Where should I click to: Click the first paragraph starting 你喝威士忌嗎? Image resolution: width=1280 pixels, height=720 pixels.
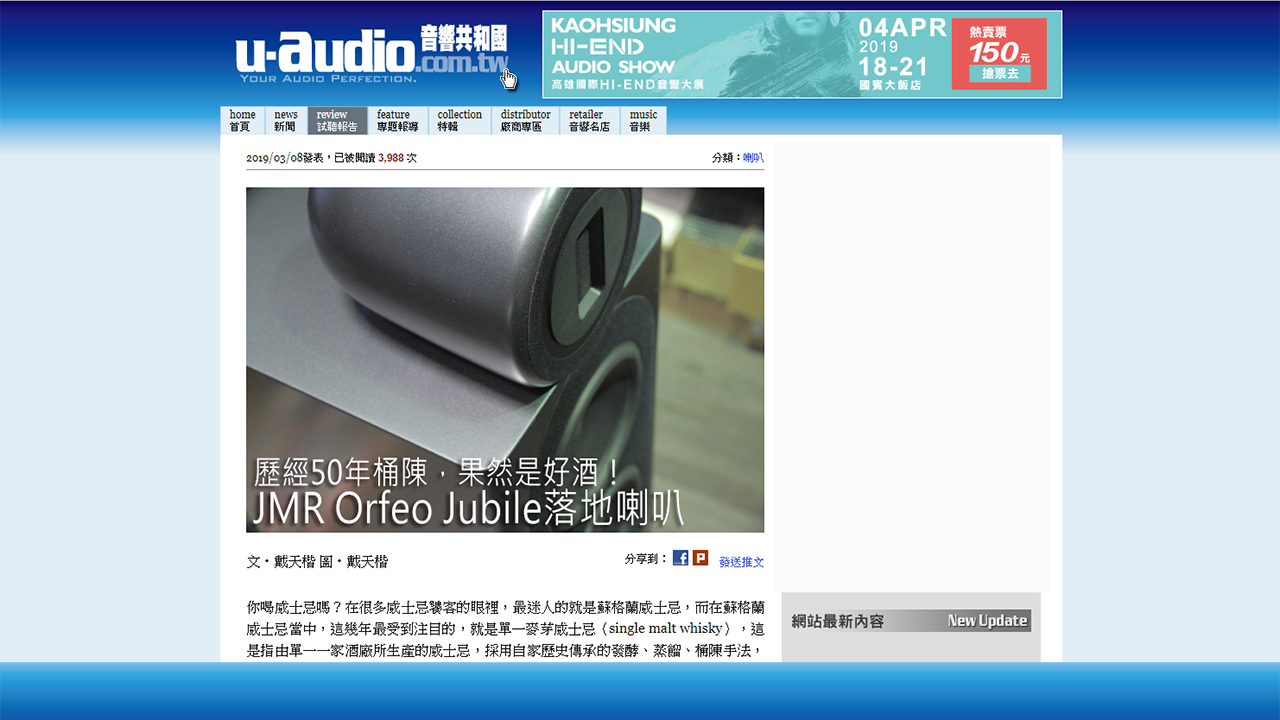coord(505,628)
